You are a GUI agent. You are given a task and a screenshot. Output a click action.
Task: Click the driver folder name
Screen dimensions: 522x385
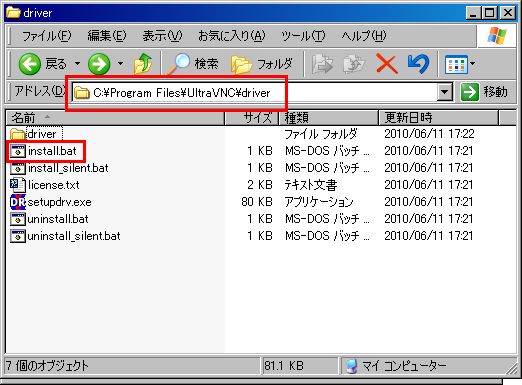[42, 134]
